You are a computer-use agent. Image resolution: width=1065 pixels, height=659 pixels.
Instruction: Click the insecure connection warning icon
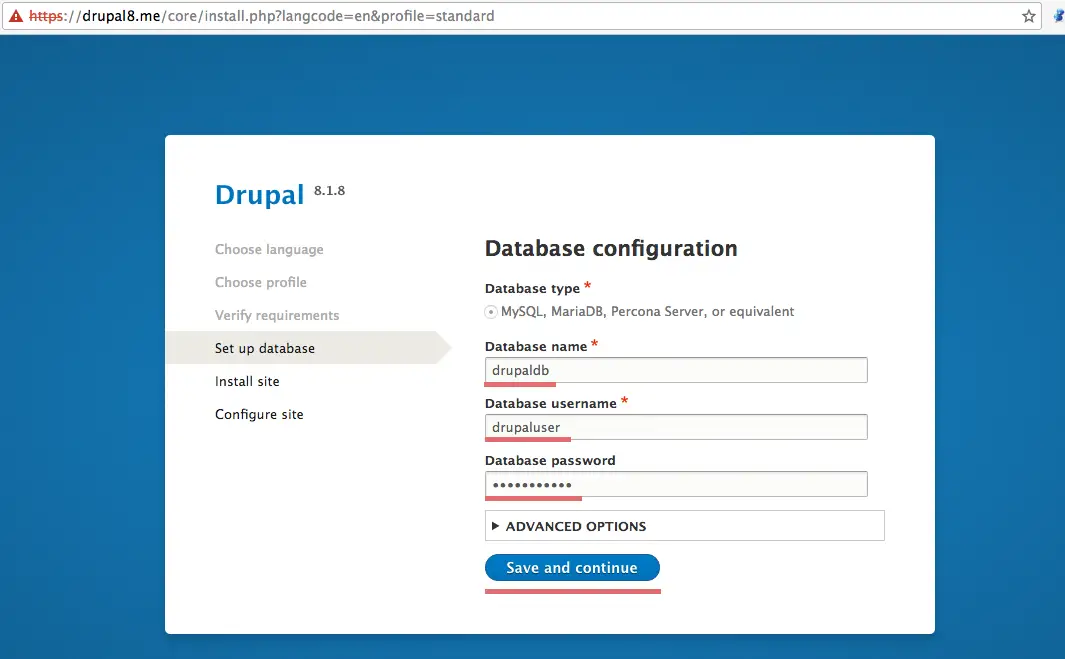click(x=16, y=16)
